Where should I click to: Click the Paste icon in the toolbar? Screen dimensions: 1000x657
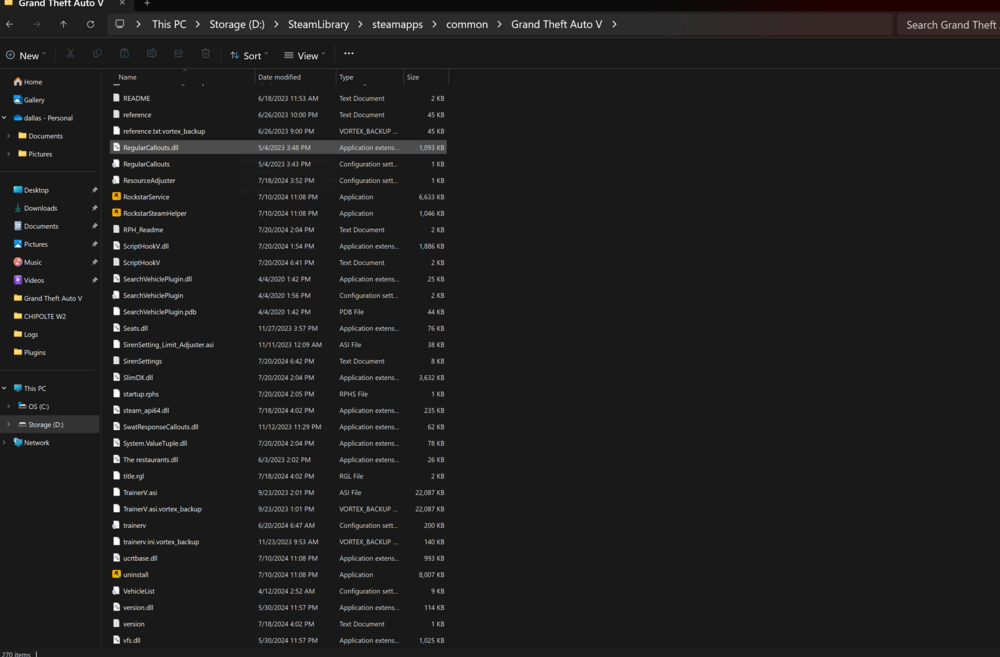coord(124,55)
